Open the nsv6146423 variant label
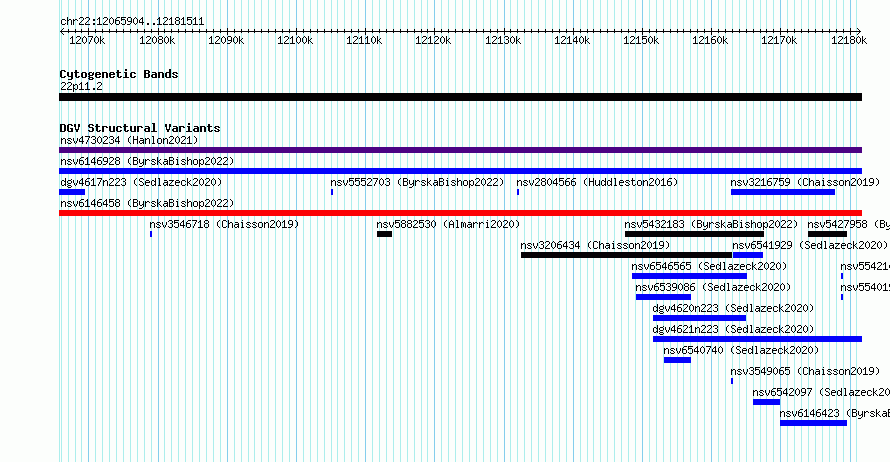The image size is (890, 462). (834, 413)
